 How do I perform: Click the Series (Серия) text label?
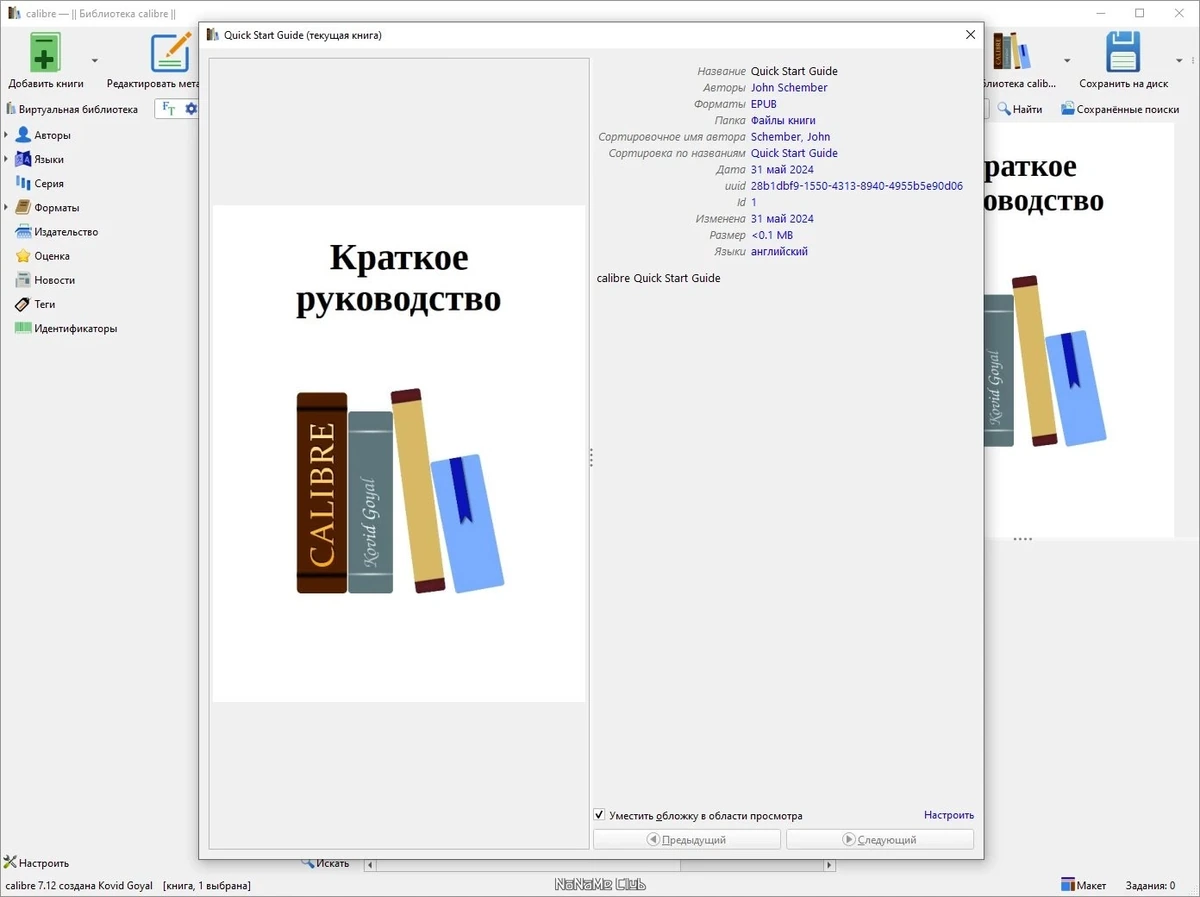tap(49, 184)
